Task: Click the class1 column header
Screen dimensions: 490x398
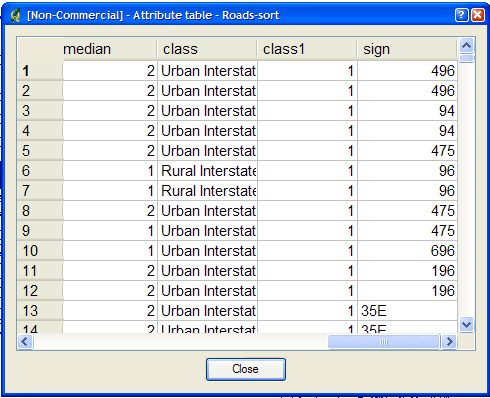Action: click(x=307, y=49)
